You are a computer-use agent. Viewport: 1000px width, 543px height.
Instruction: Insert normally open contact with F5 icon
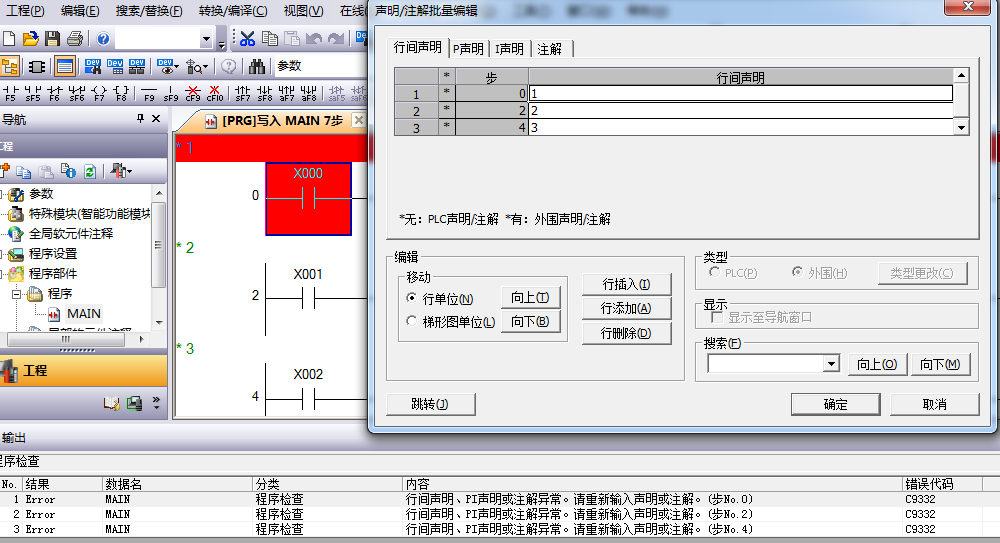(x=10, y=94)
